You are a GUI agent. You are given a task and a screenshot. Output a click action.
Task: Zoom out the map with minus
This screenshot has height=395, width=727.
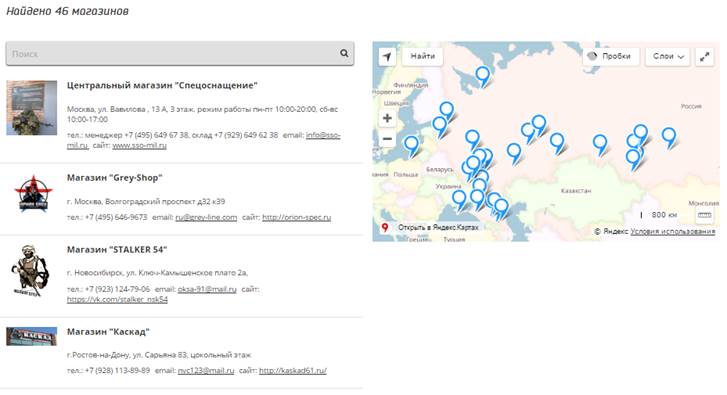387,139
